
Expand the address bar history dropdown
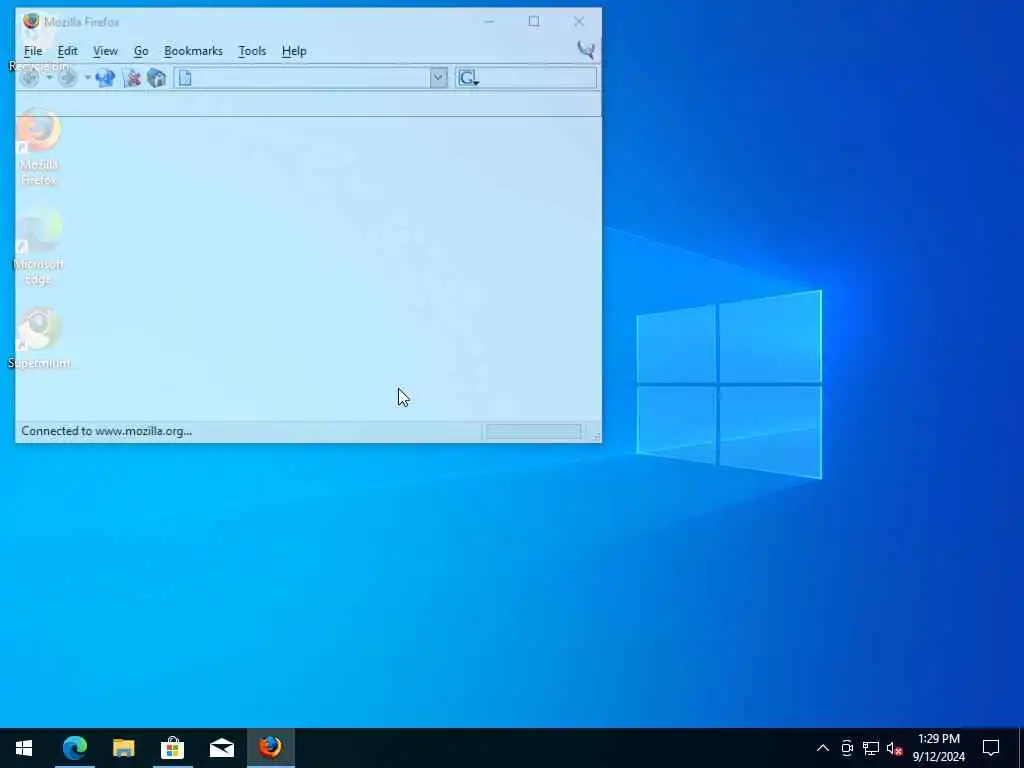[x=438, y=78]
